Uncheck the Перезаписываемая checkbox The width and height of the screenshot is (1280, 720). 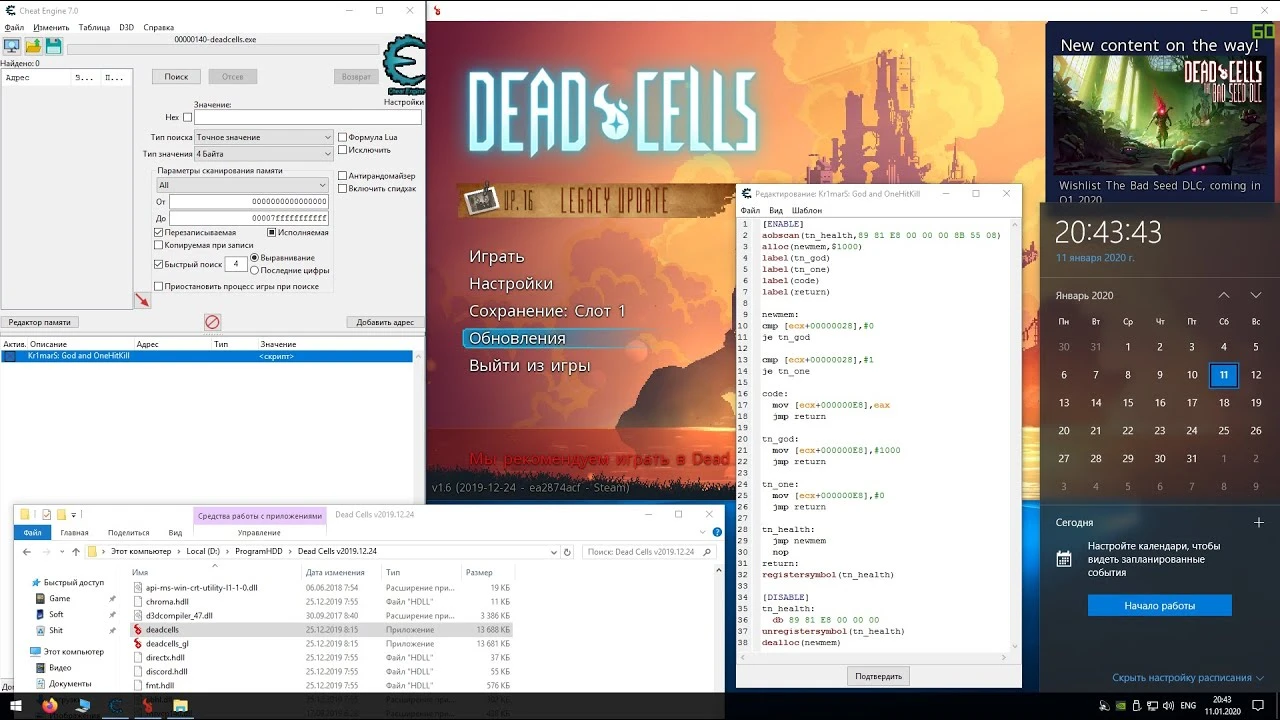[x=157, y=231]
